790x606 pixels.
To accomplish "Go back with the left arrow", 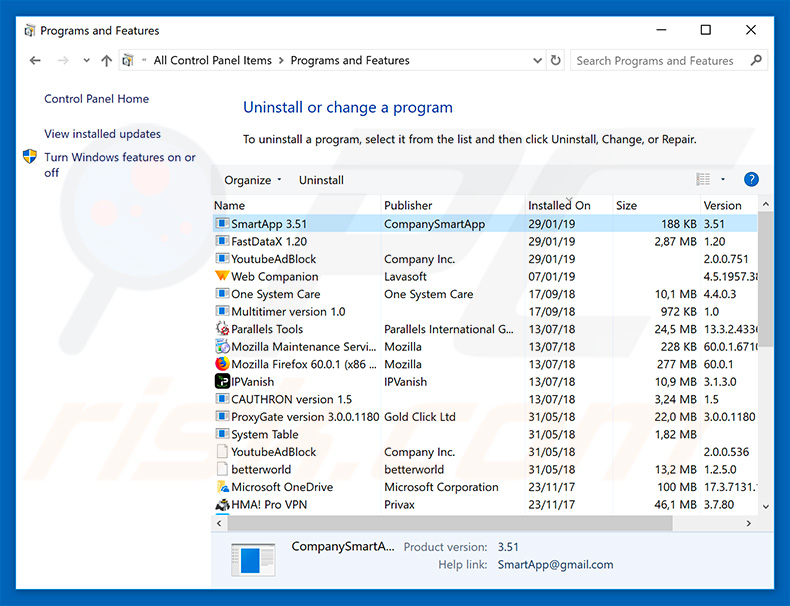I will coord(35,61).
